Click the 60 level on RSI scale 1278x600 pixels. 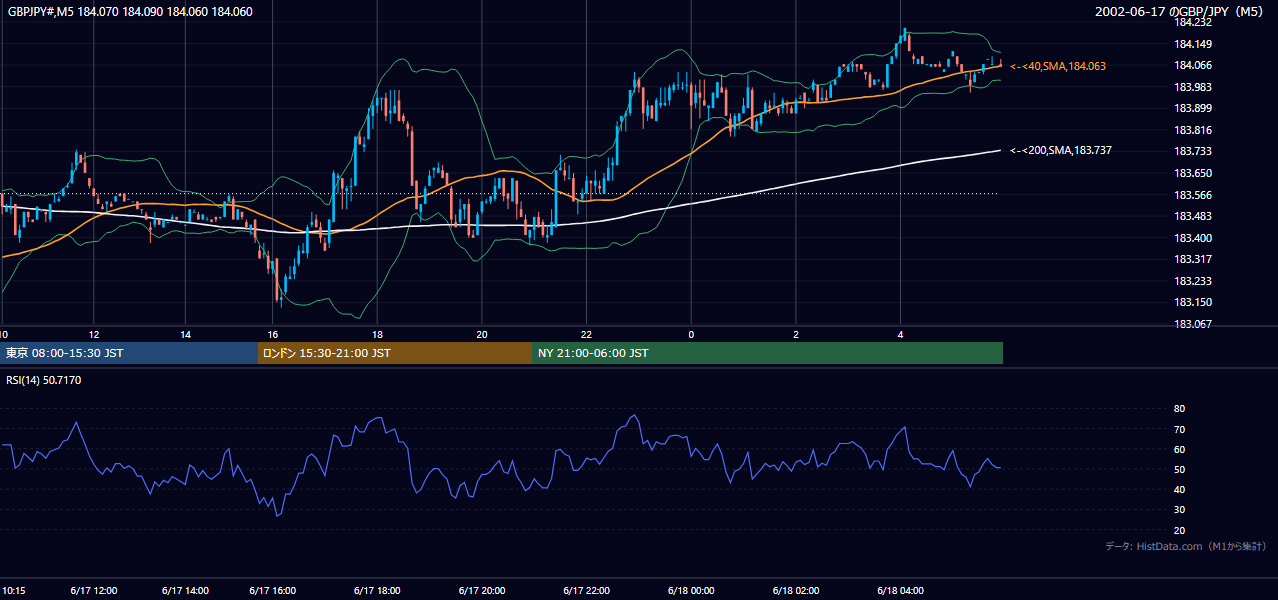click(1179, 449)
